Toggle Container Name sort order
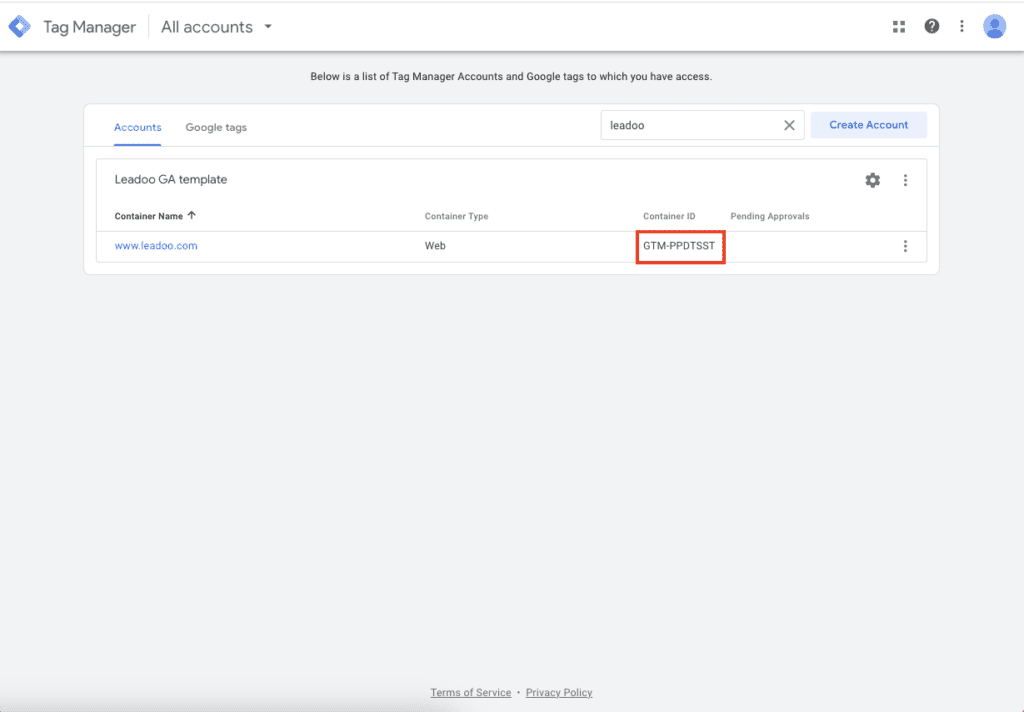The image size is (1024, 712). (x=156, y=215)
